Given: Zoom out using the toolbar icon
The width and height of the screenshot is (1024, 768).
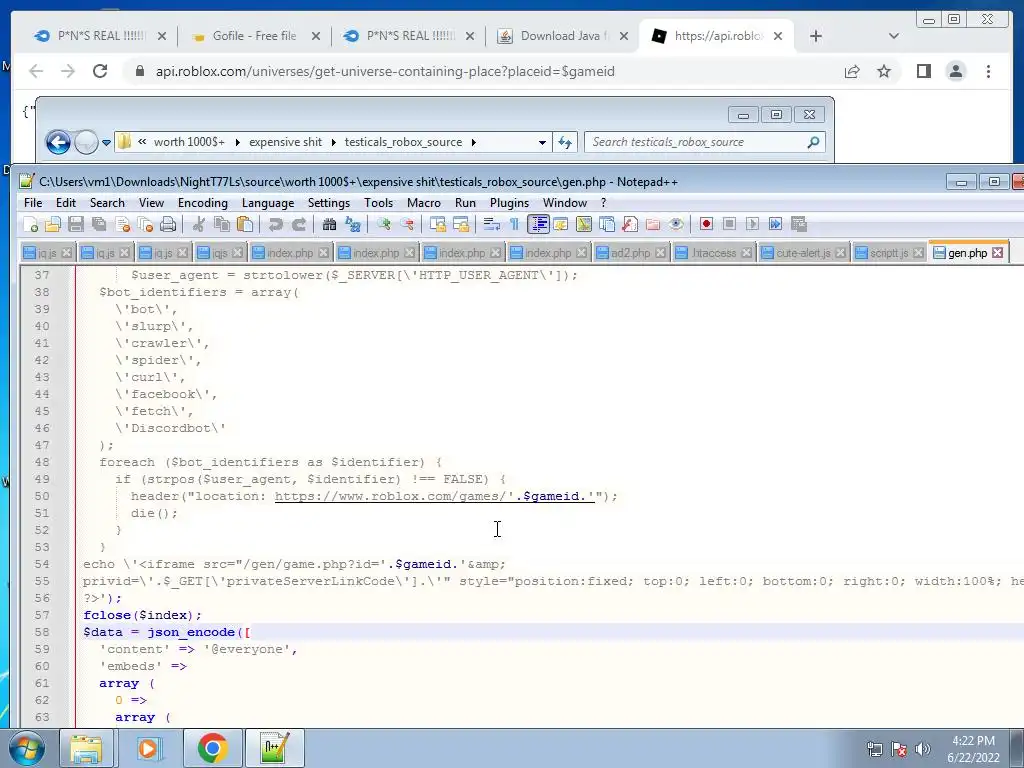Looking at the screenshot, I should (x=406, y=225).
